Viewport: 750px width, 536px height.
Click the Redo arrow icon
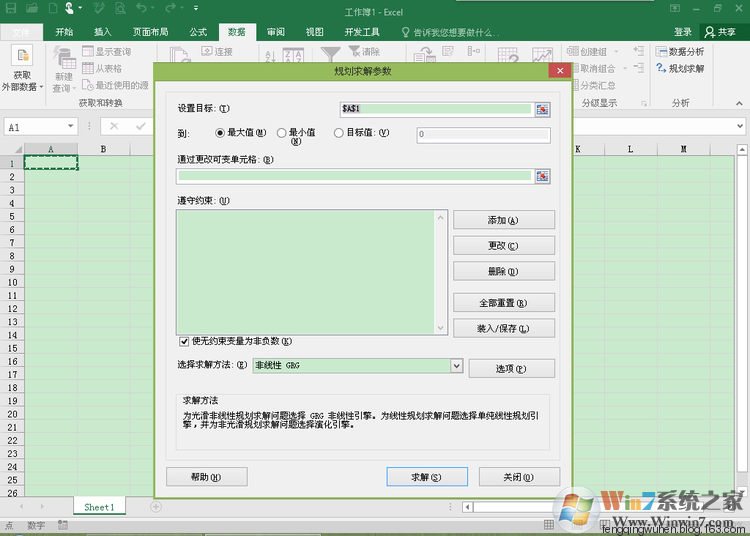[170, 8]
